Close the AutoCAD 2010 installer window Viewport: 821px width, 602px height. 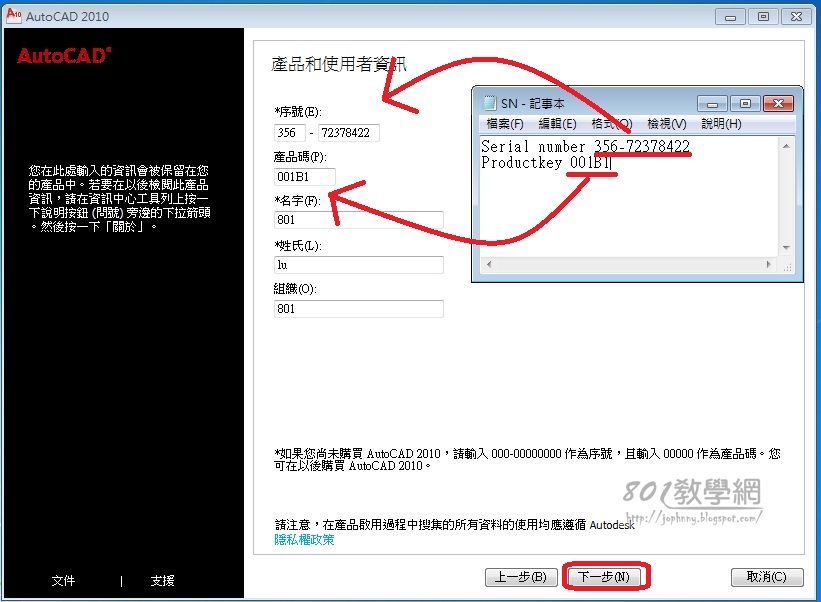(x=796, y=17)
